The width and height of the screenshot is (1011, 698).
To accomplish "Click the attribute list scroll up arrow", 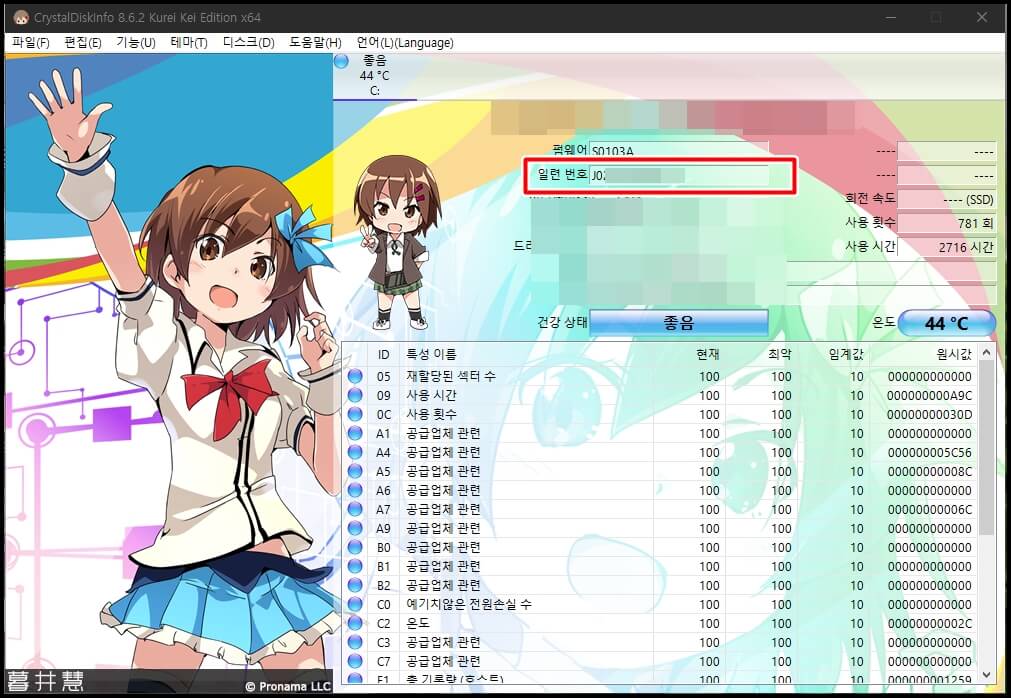I will 986,353.
